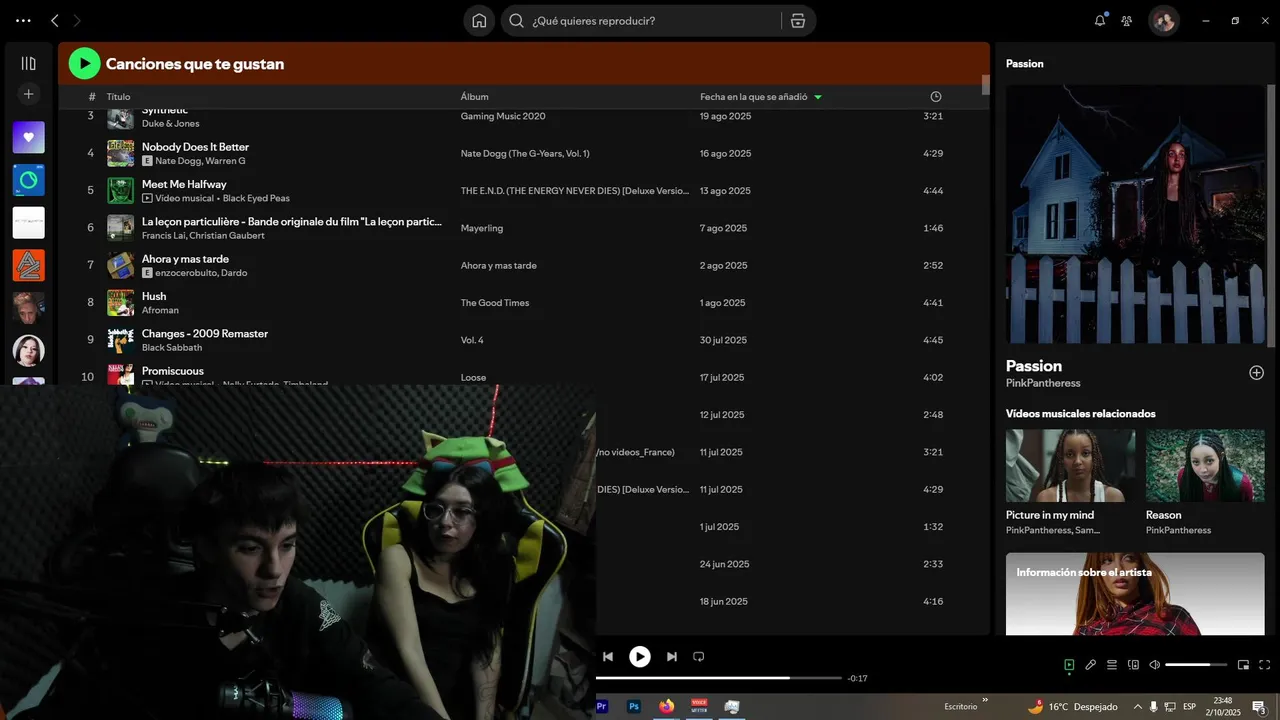Open Liked Songs heart playlist in sidebar
Image resolution: width=1280 pixels, height=720 pixels.
28,138
